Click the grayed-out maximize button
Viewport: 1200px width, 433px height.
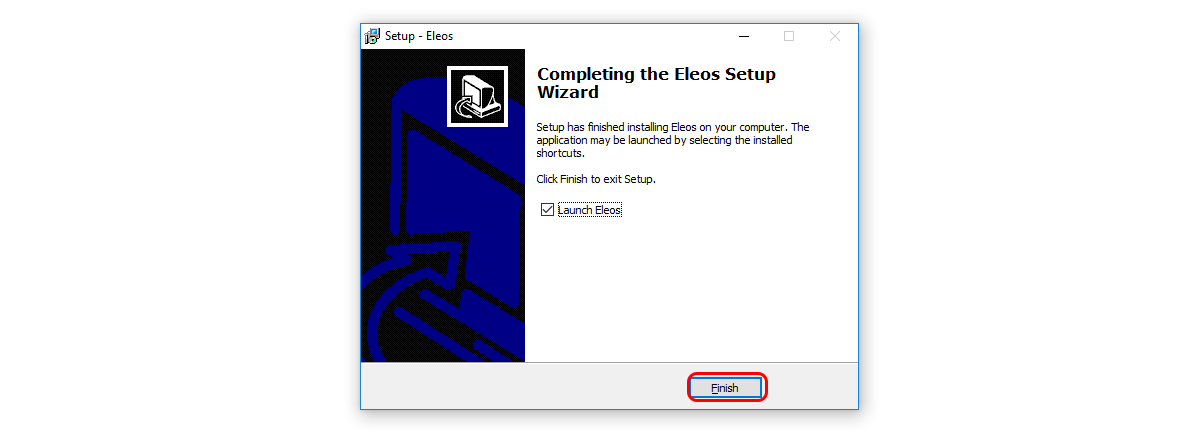coord(789,36)
